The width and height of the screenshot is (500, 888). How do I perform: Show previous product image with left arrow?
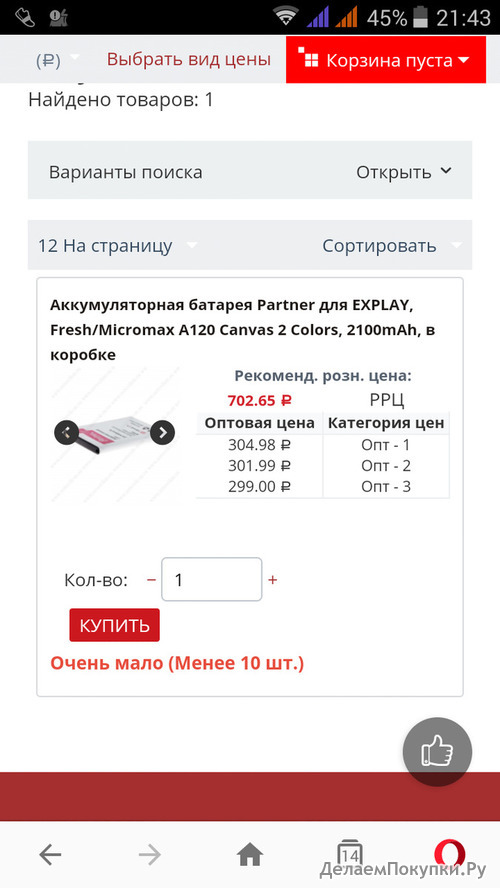pyautogui.click(x=66, y=433)
